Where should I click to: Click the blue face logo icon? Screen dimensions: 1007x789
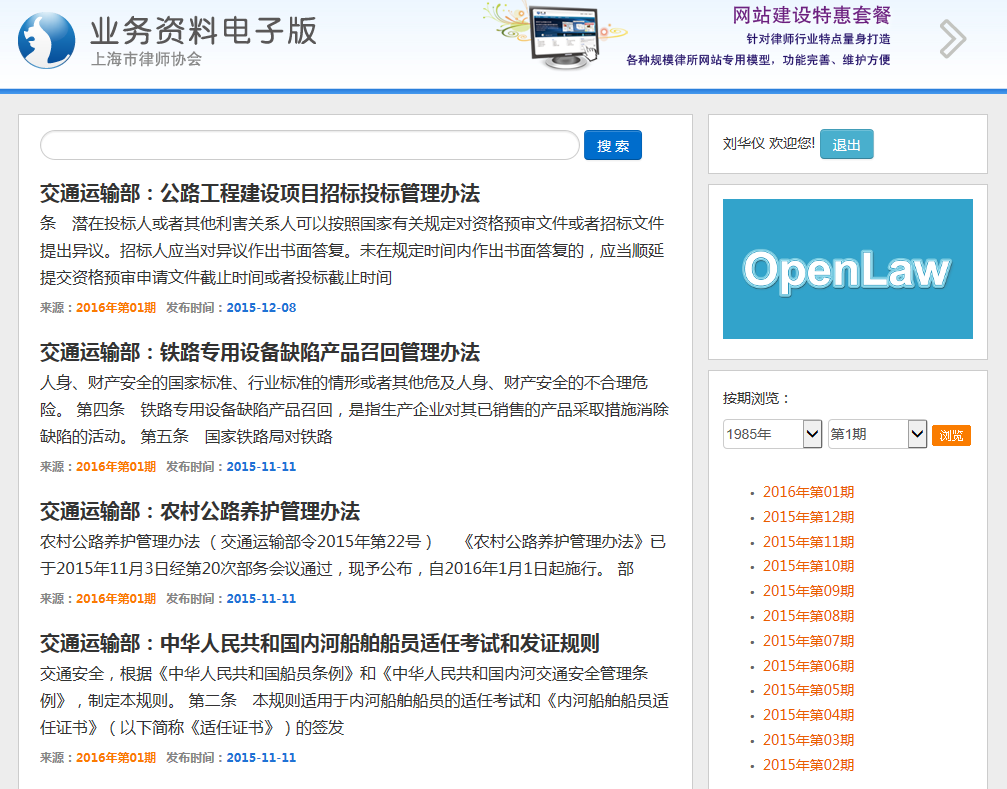tap(46, 41)
